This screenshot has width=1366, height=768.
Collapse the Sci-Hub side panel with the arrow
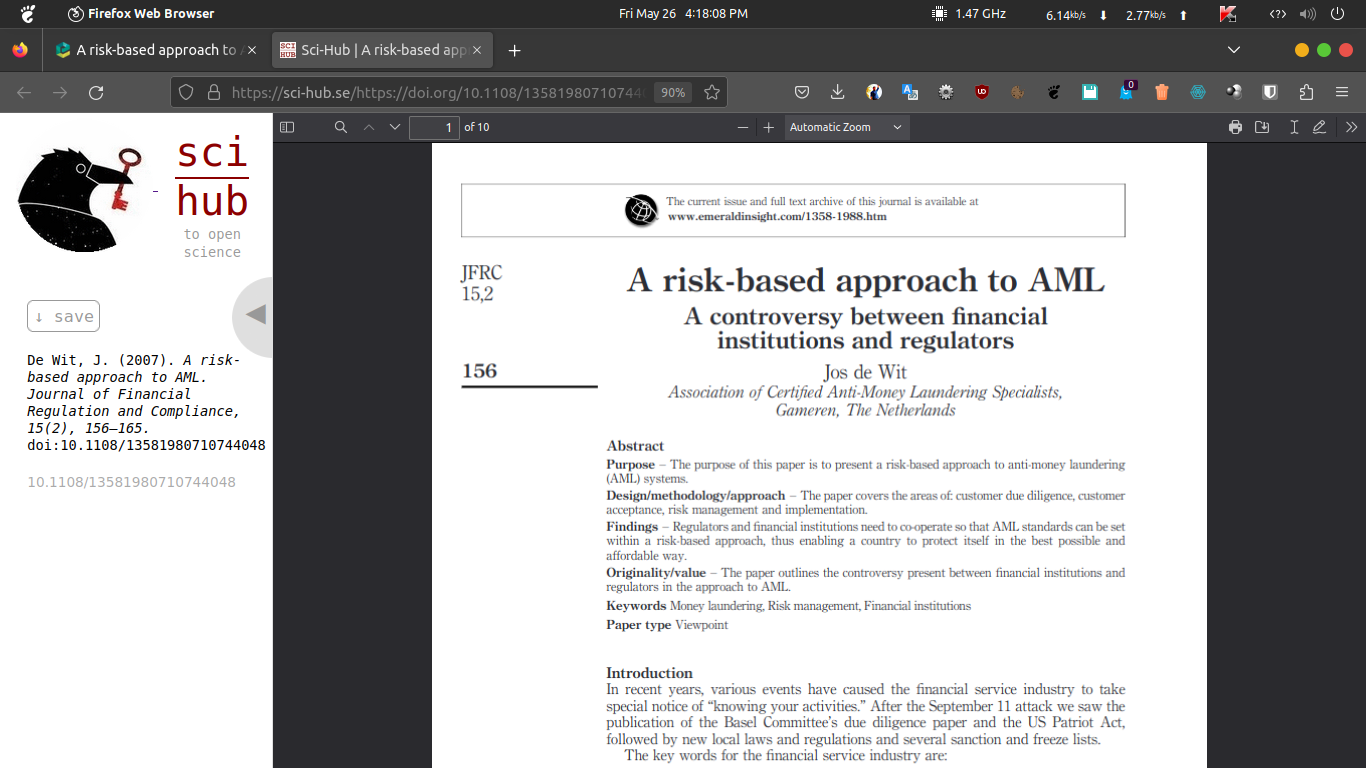256,316
